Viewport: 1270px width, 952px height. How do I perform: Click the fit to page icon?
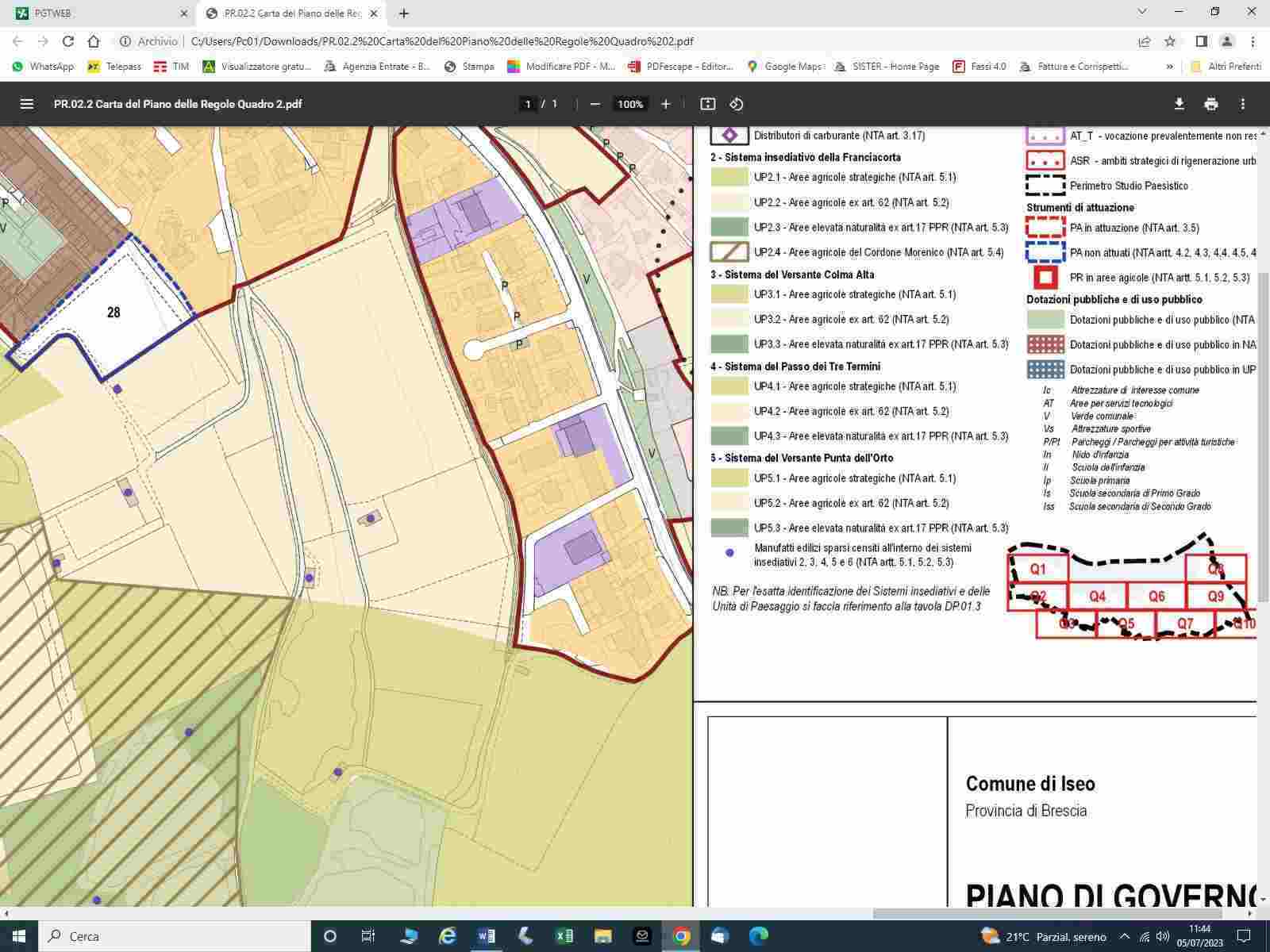pyautogui.click(x=708, y=104)
